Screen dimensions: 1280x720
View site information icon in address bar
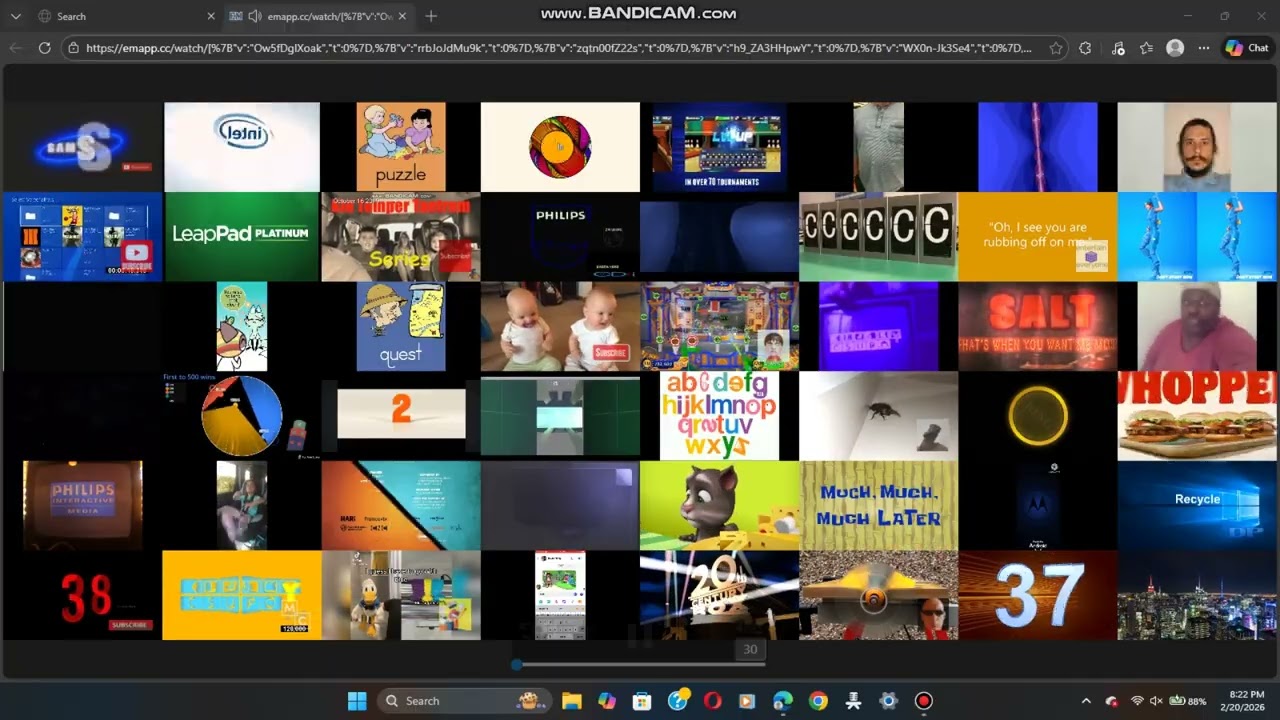[x=75, y=47]
